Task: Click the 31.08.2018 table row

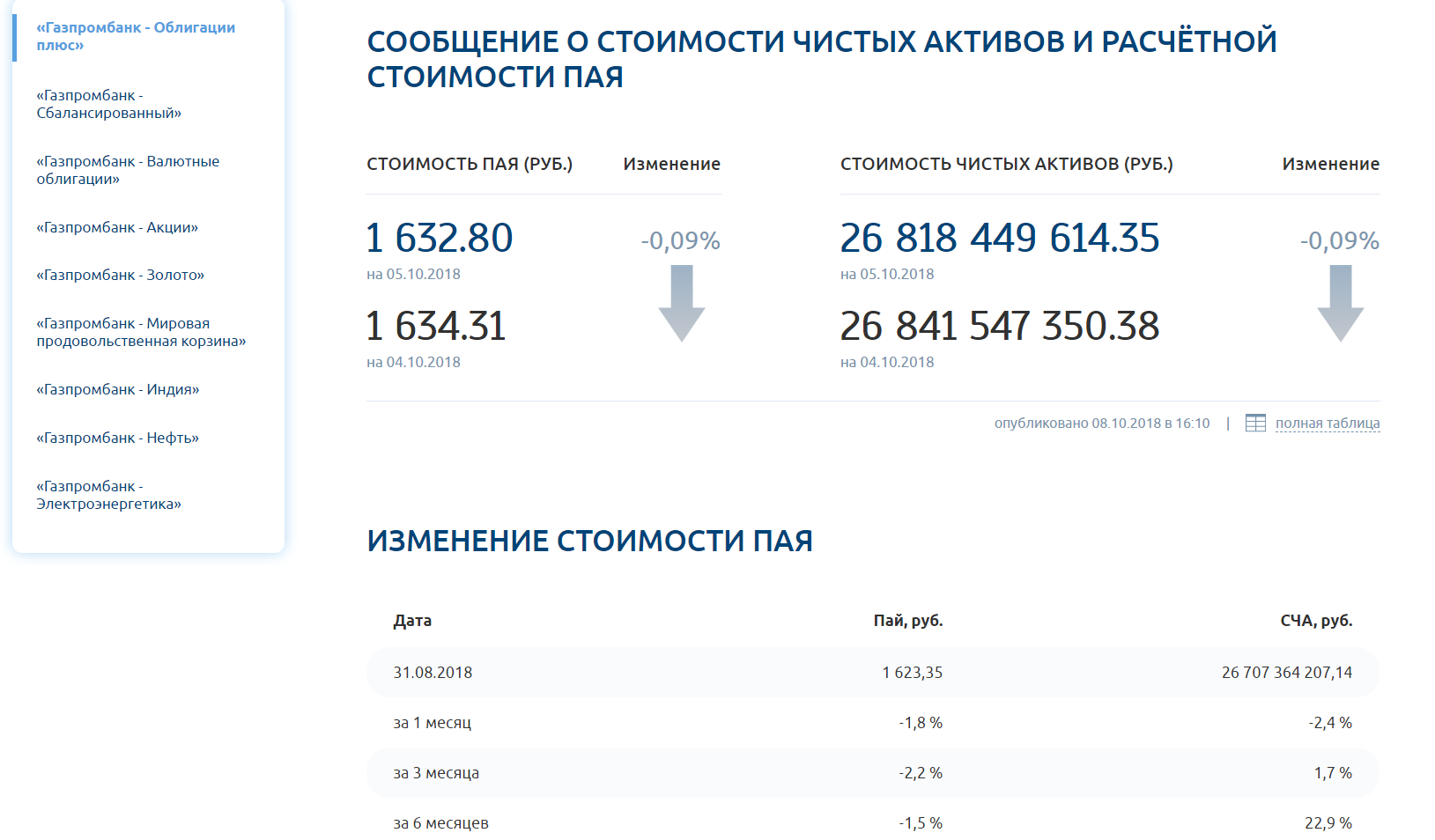Action: pos(872,673)
